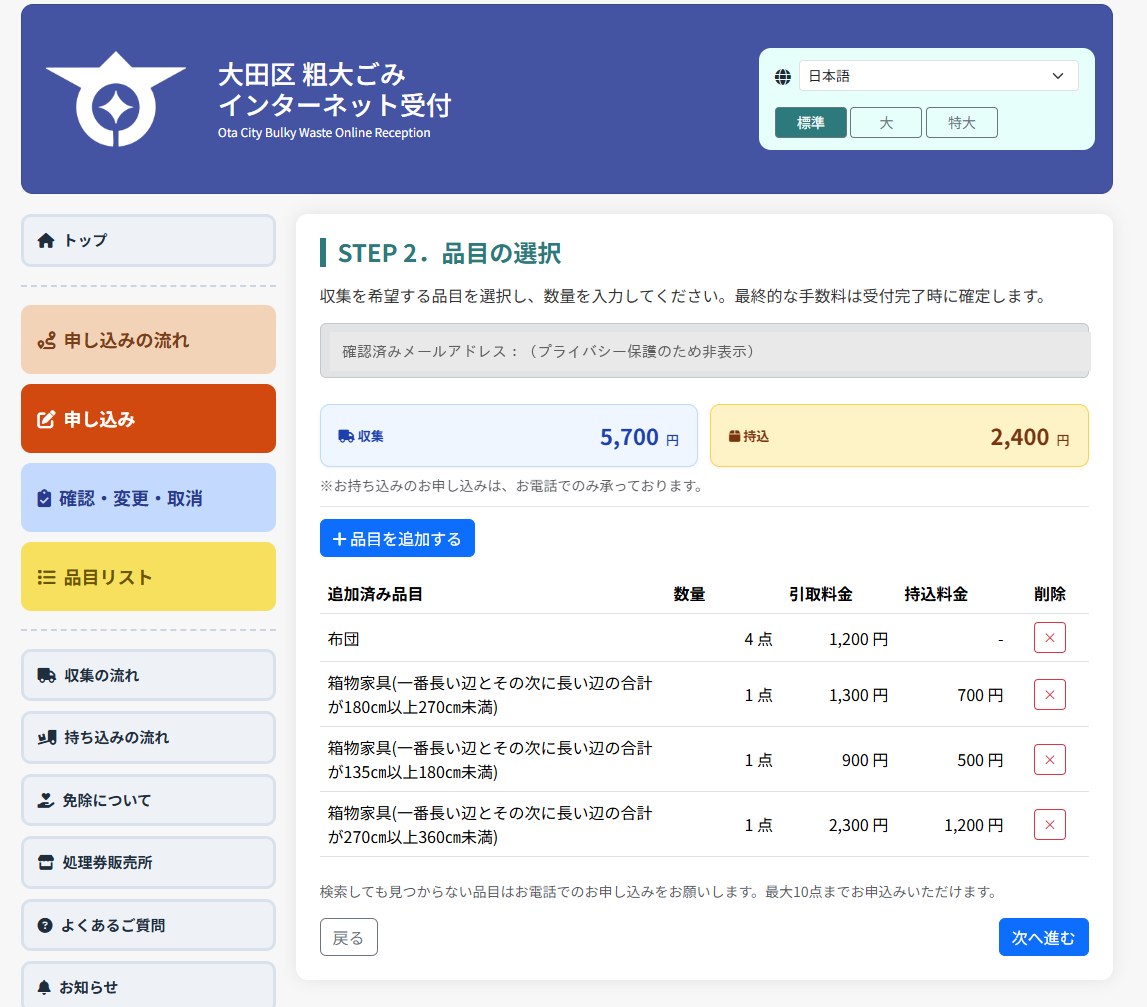Click 900円 pickup fee cell
This screenshot has height=1007, width=1147.
pos(865,760)
